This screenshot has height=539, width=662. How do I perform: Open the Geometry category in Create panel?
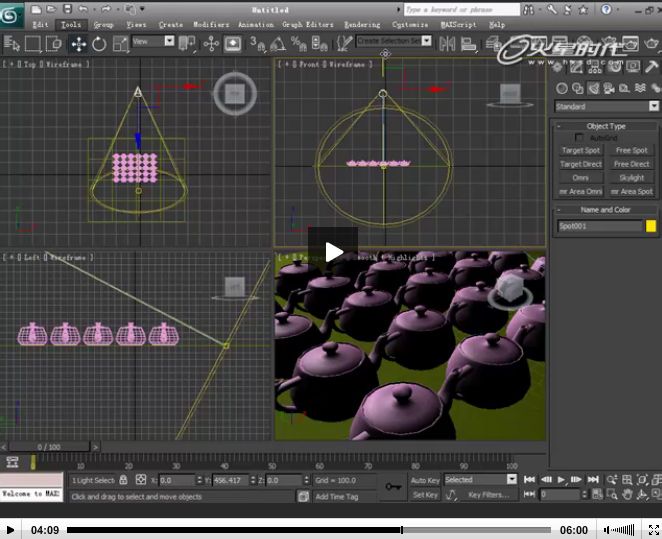tap(563, 89)
